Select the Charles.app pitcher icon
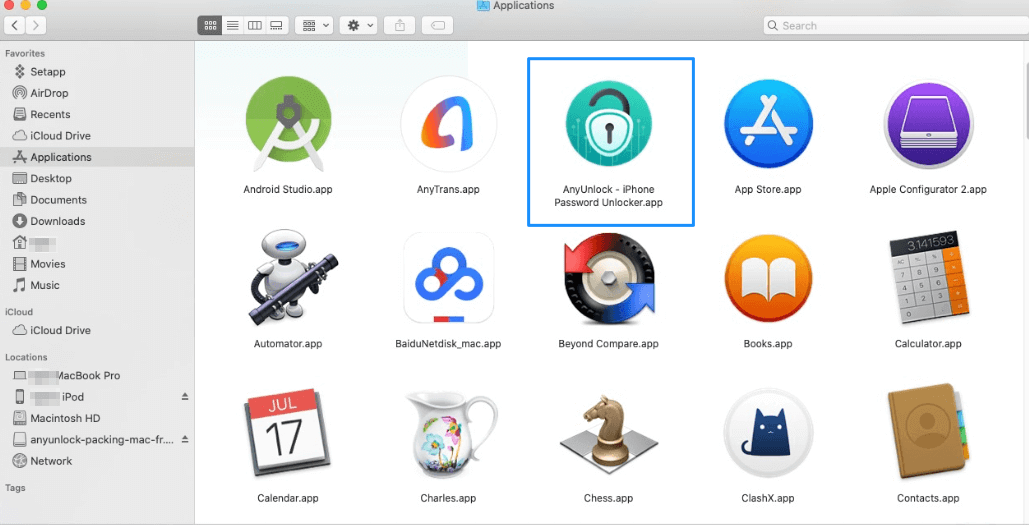This screenshot has height=525, width=1029. click(451, 434)
